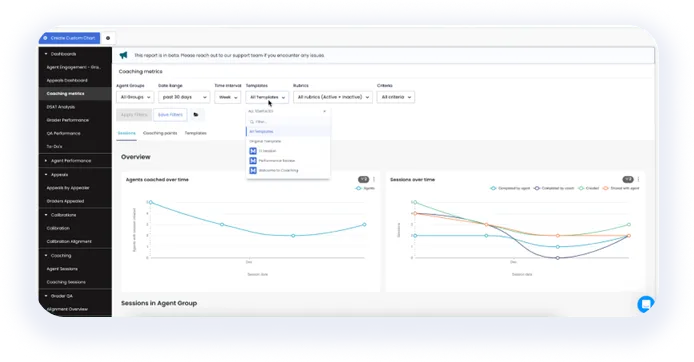Open Appeals by Appealer report
694x362 pixels.
[68, 188]
